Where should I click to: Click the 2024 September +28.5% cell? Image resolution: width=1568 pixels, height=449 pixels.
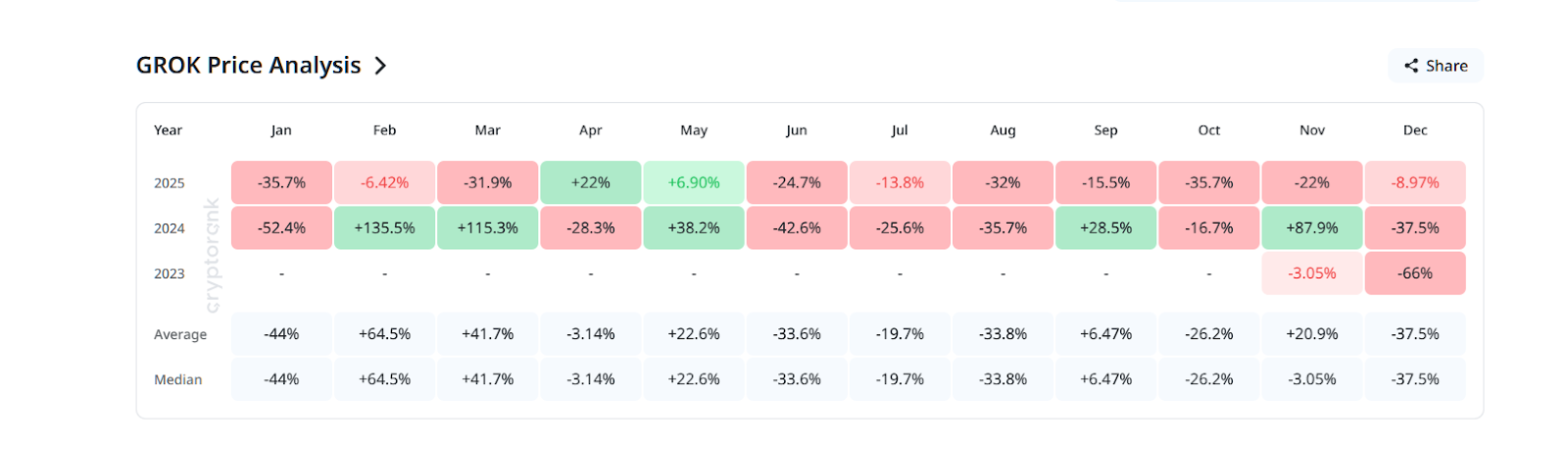[1105, 227]
